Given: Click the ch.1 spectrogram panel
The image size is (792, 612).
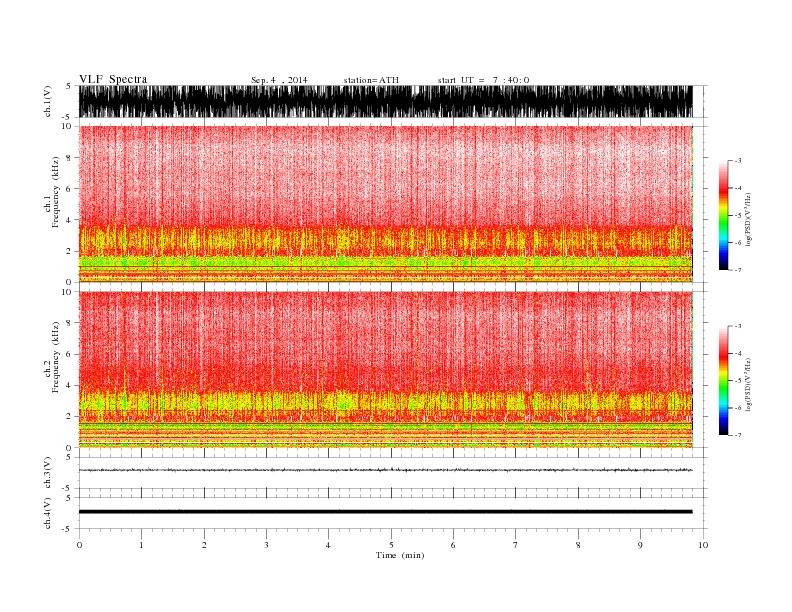Looking at the screenshot, I should tap(386, 204).
